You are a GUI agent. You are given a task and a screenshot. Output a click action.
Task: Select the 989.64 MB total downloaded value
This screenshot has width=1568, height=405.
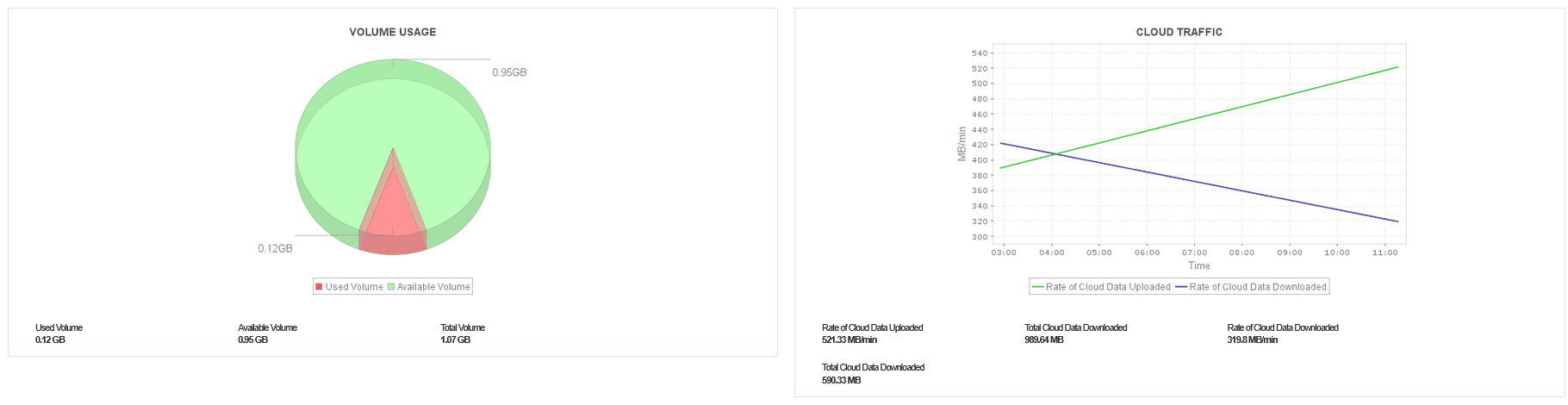click(1044, 340)
